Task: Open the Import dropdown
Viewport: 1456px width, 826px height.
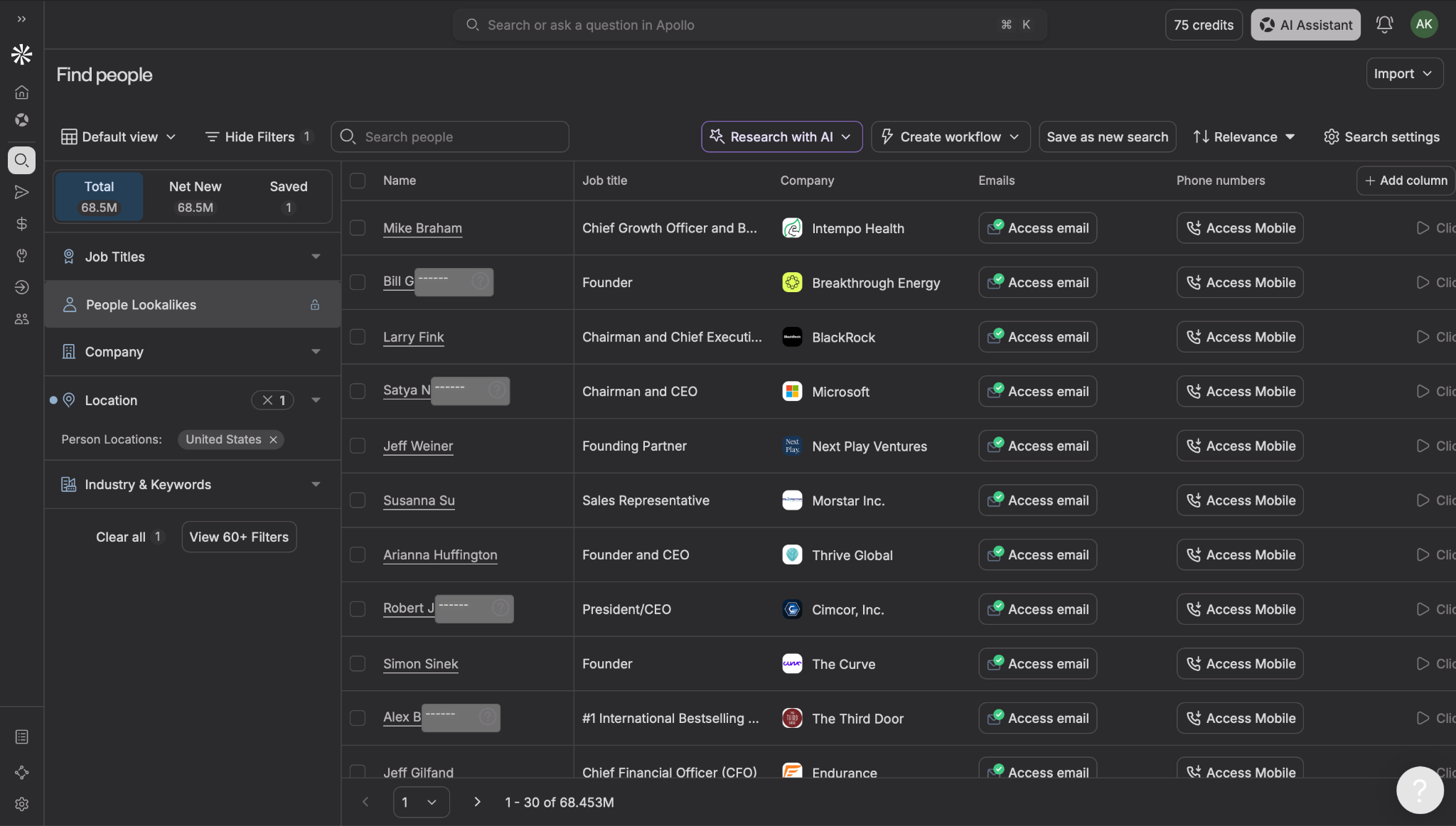Action: tap(1404, 73)
